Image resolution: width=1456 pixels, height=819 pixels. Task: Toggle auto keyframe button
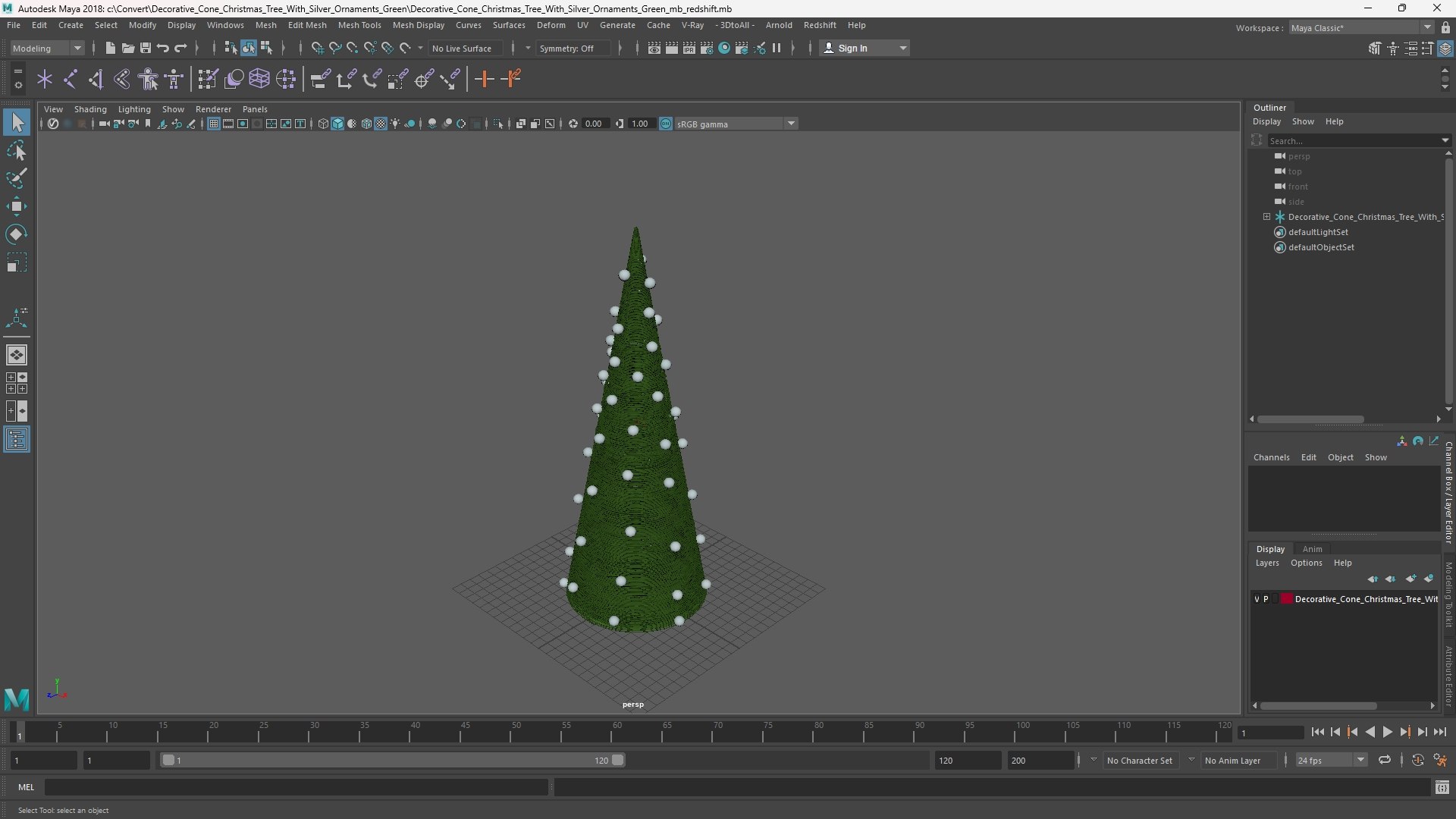1417,760
